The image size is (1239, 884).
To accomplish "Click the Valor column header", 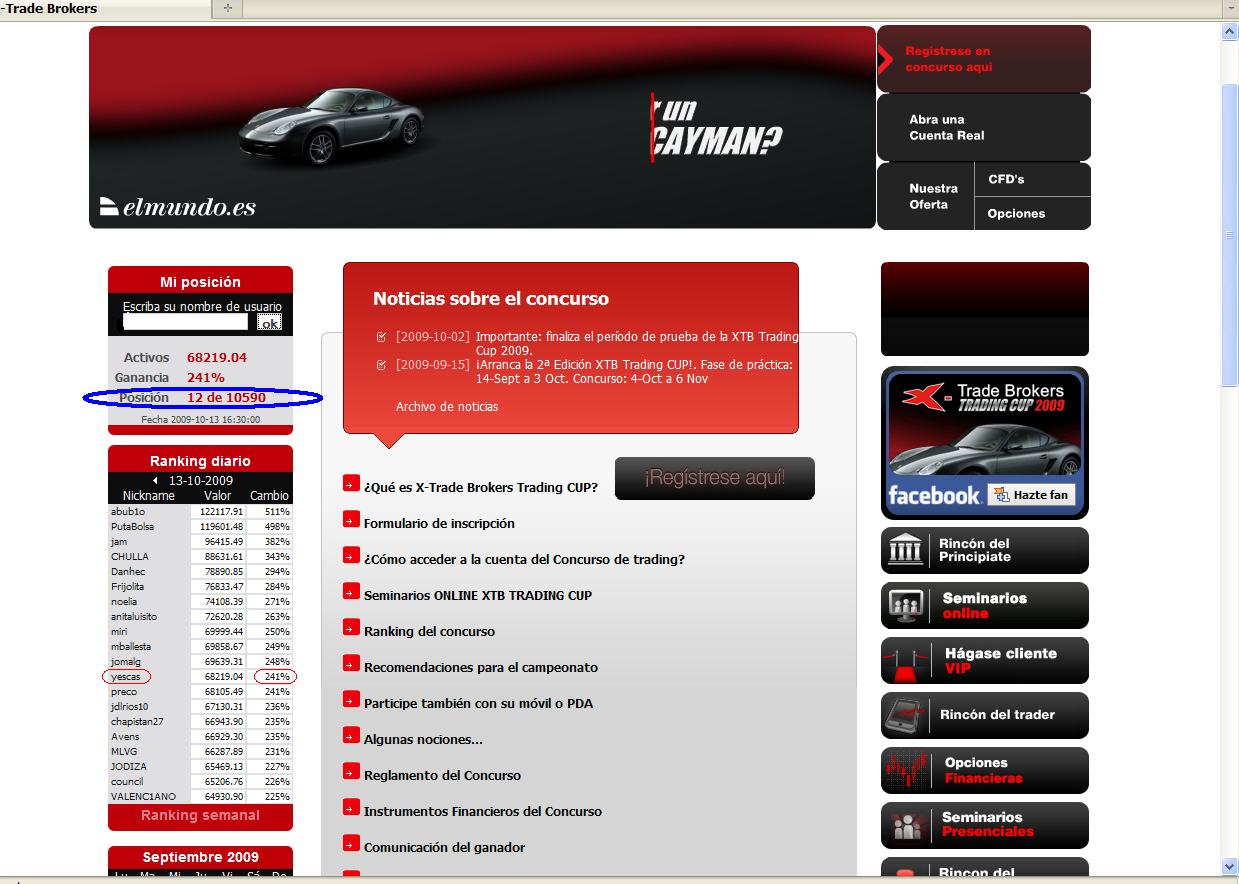I will (218, 496).
